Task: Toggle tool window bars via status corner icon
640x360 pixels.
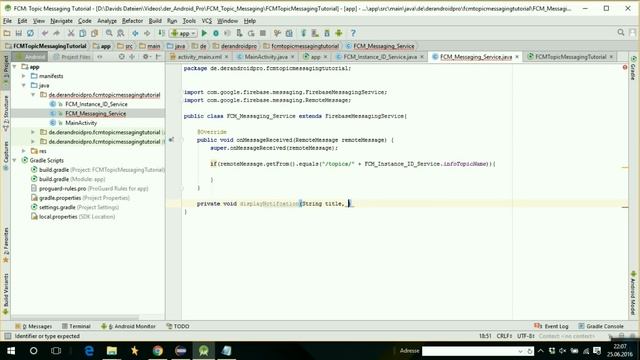Action: coord(7,336)
